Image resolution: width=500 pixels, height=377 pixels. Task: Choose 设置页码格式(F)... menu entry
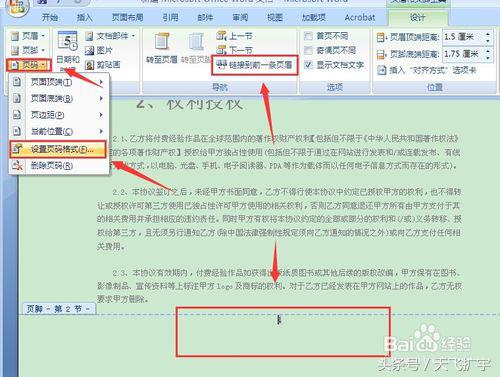point(58,150)
